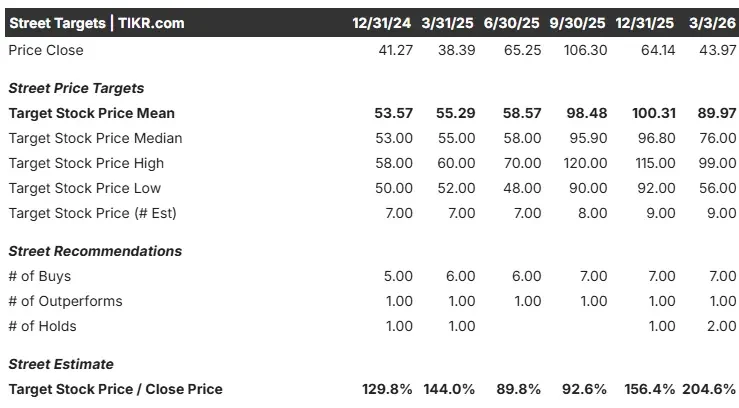Click the Target Stock Price Median label

pyautogui.click(x=95, y=138)
